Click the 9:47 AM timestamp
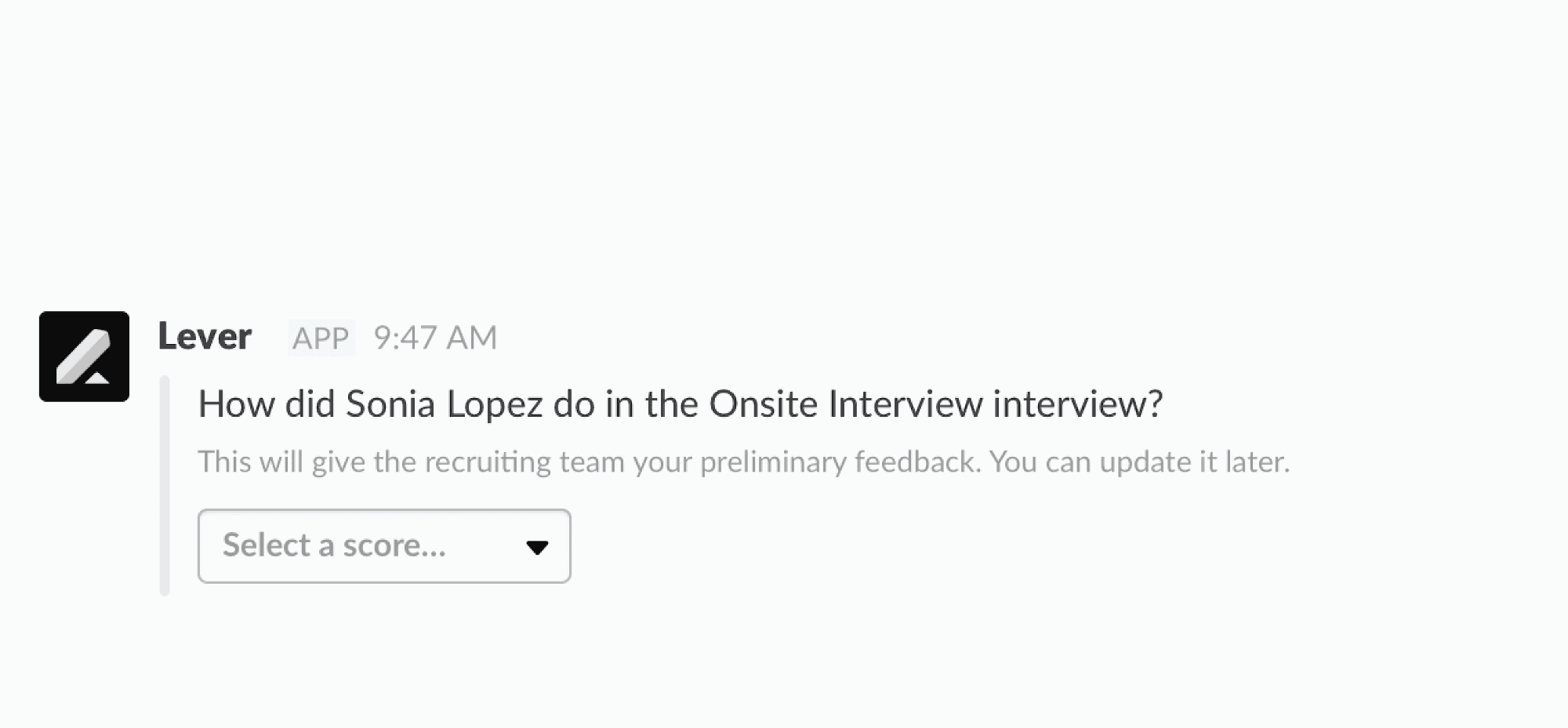The image size is (1568, 728). pyautogui.click(x=435, y=337)
